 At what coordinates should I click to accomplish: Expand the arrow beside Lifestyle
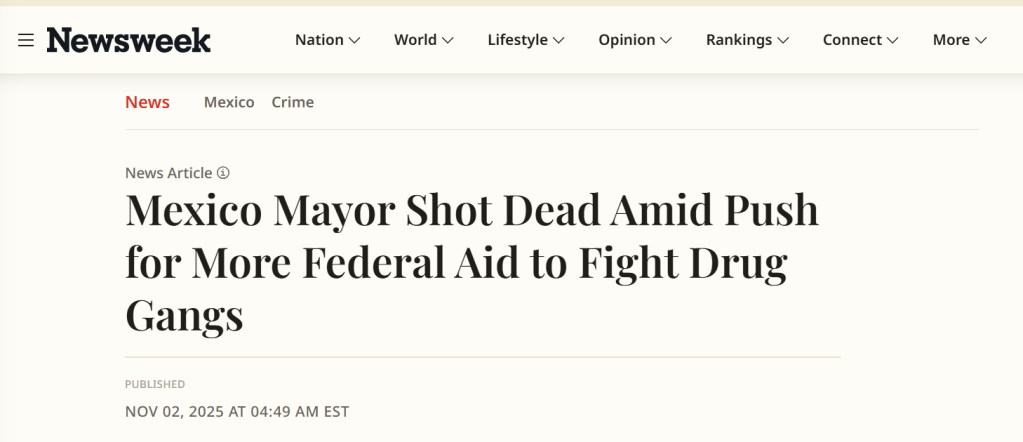558,40
